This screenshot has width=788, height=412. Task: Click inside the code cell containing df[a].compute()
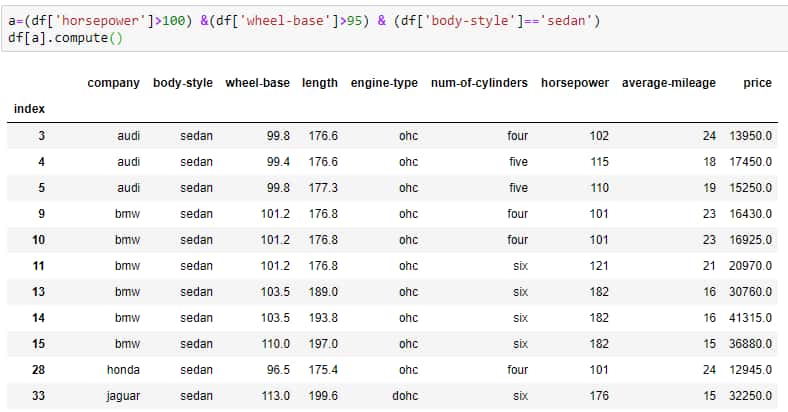click(395, 29)
